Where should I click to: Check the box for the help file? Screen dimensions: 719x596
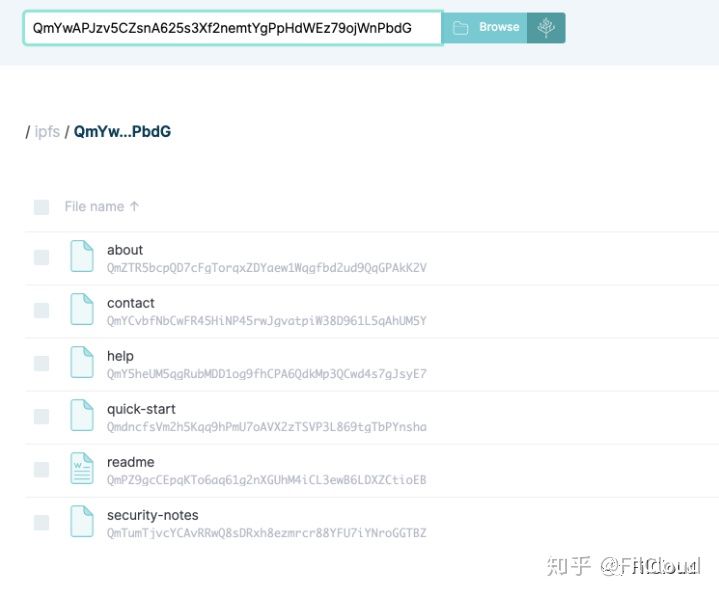pyautogui.click(x=41, y=363)
